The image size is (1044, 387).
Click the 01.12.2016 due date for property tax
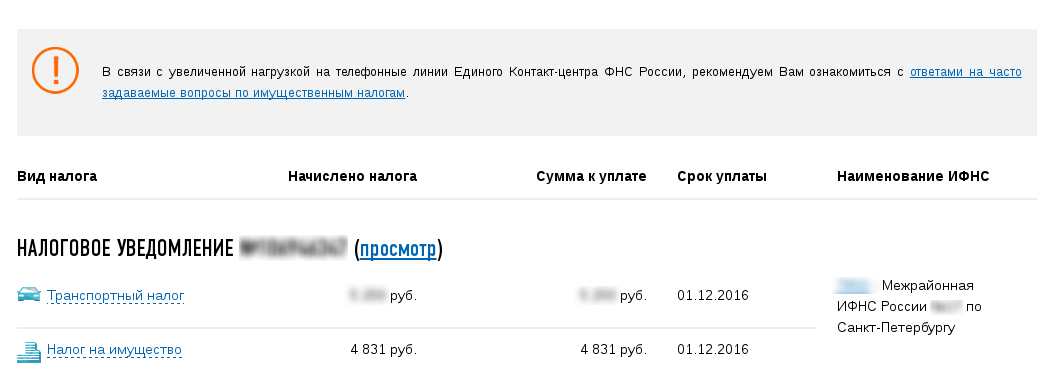coord(713,350)
